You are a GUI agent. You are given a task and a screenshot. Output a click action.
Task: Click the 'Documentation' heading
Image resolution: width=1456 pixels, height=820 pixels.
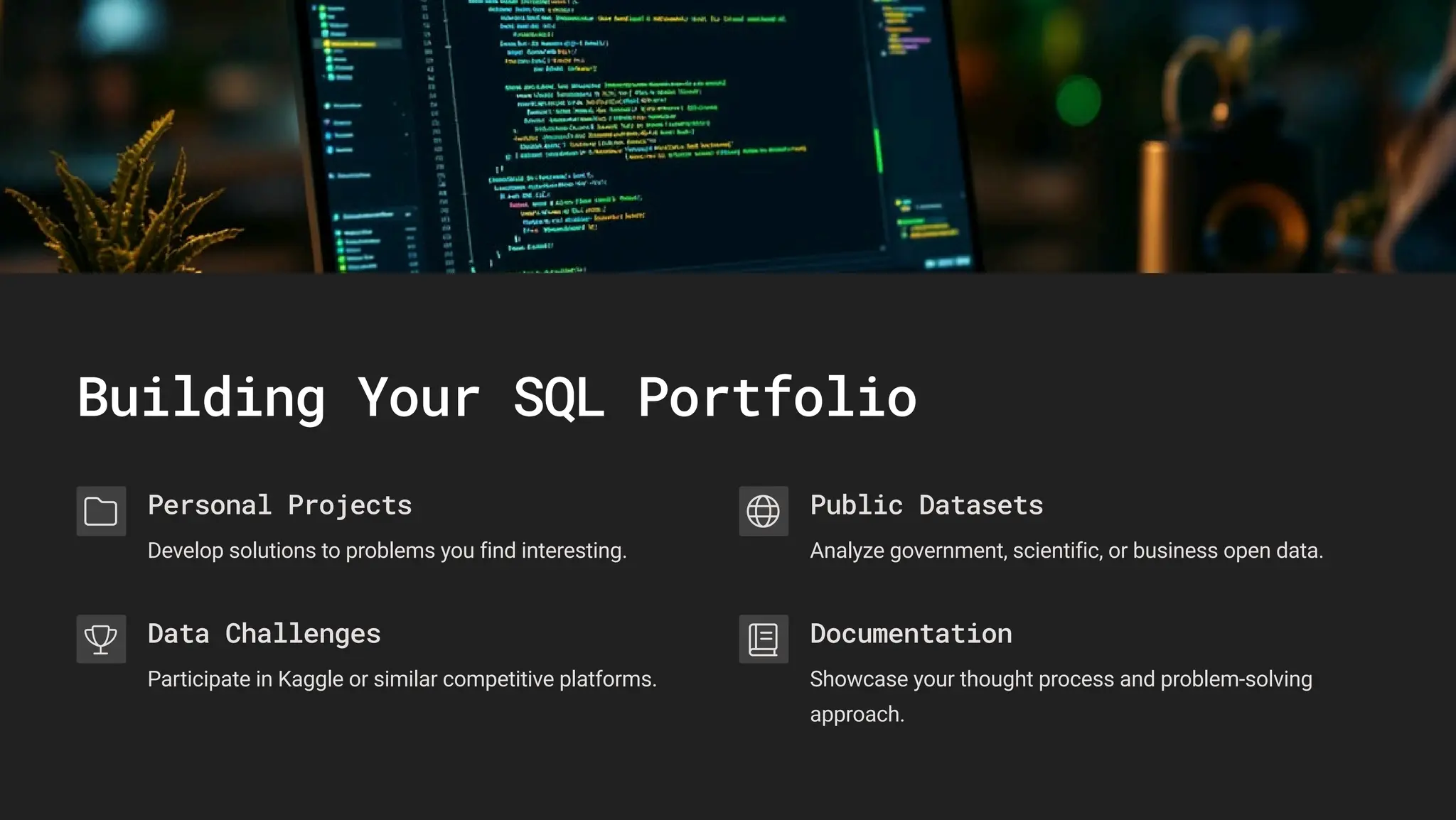911,634
